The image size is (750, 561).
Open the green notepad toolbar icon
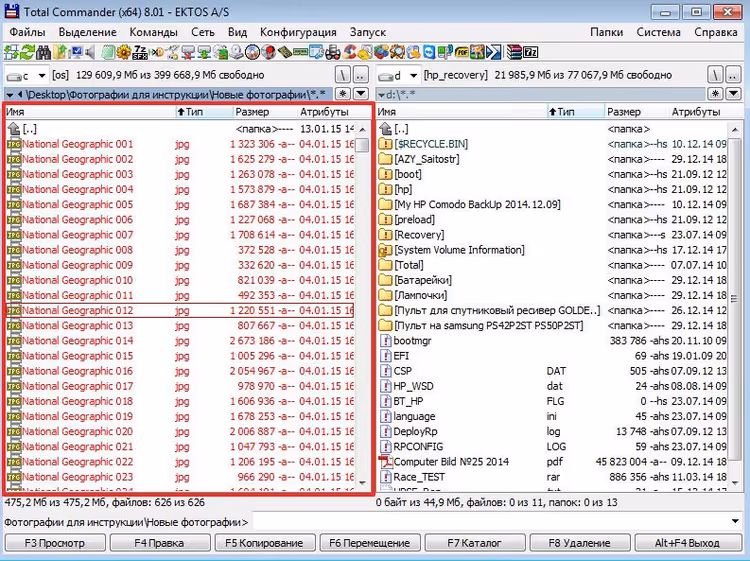109,52
